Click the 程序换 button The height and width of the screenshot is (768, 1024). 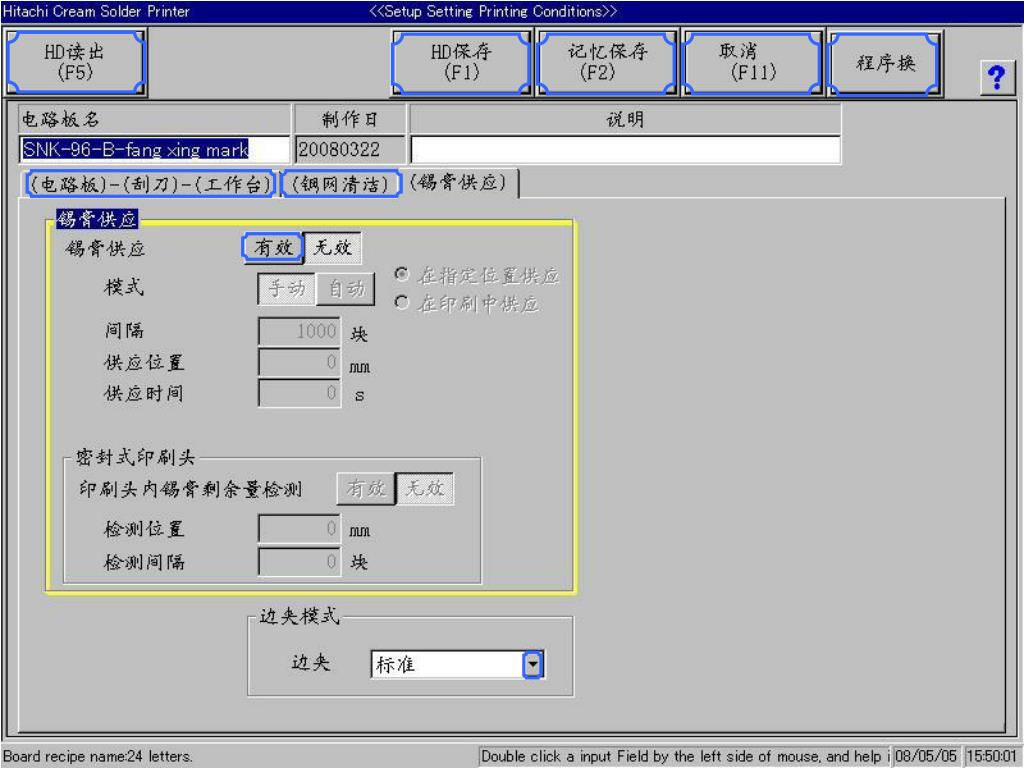pos(885,63)
